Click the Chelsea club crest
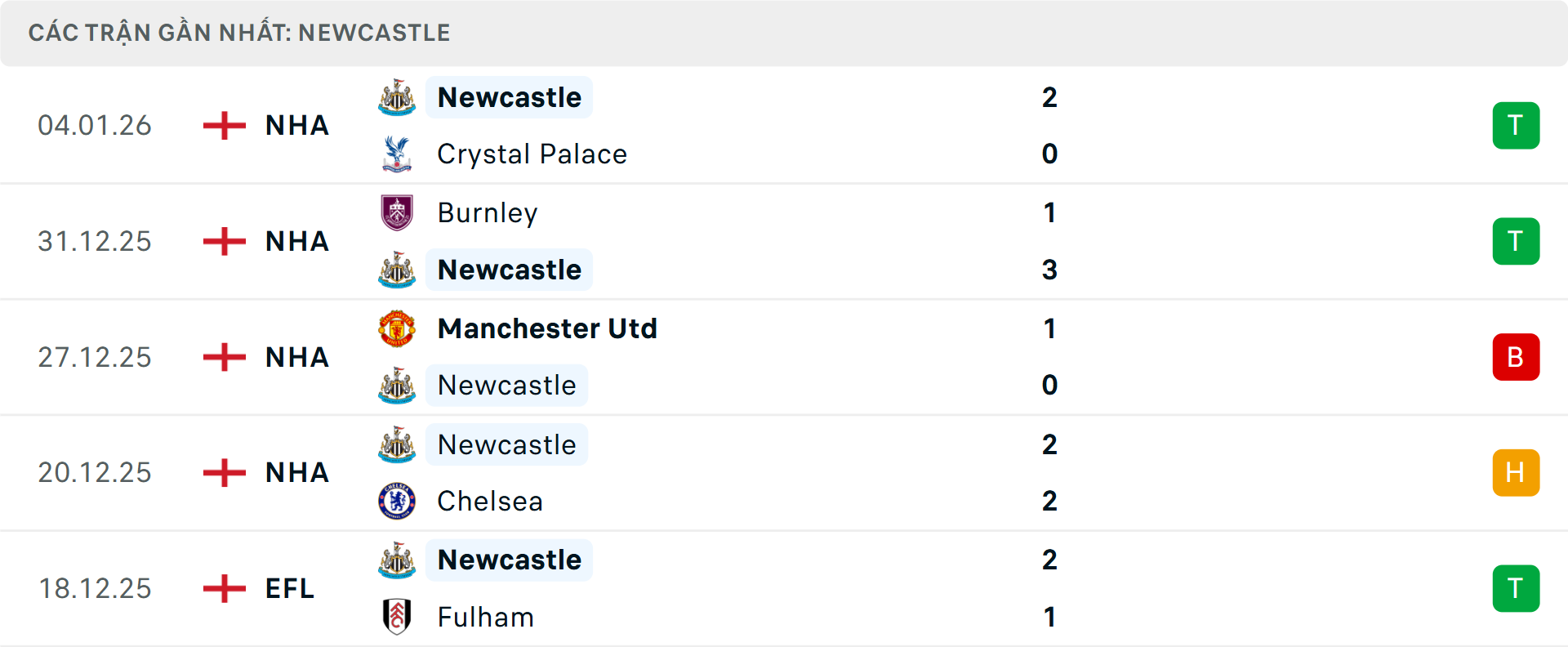This screenshot has width=1568, height=647. pyautogui.click(x=396, y=501)
